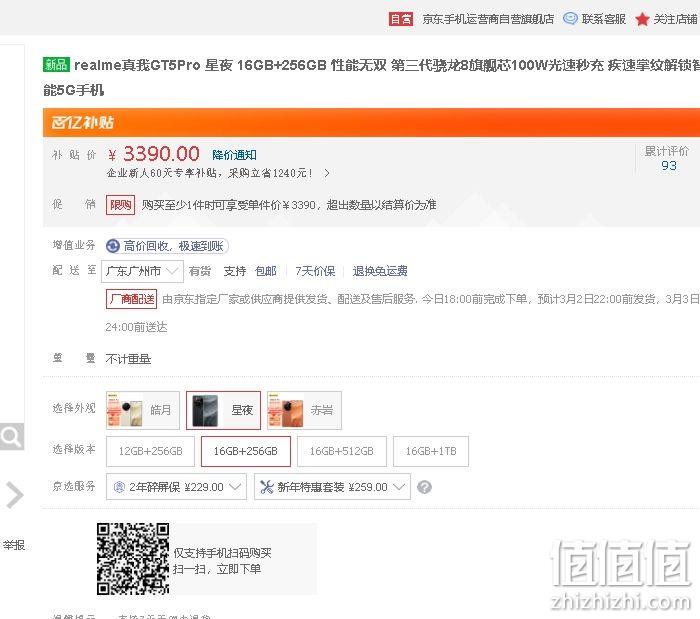700x619 pixels.
Task: Click the 联系客服 link
Action: click(x=604, y=19)
